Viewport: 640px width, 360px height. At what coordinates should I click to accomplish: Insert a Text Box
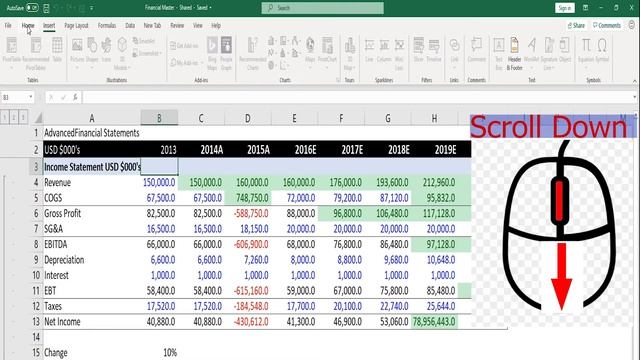[x=499, y=53]
